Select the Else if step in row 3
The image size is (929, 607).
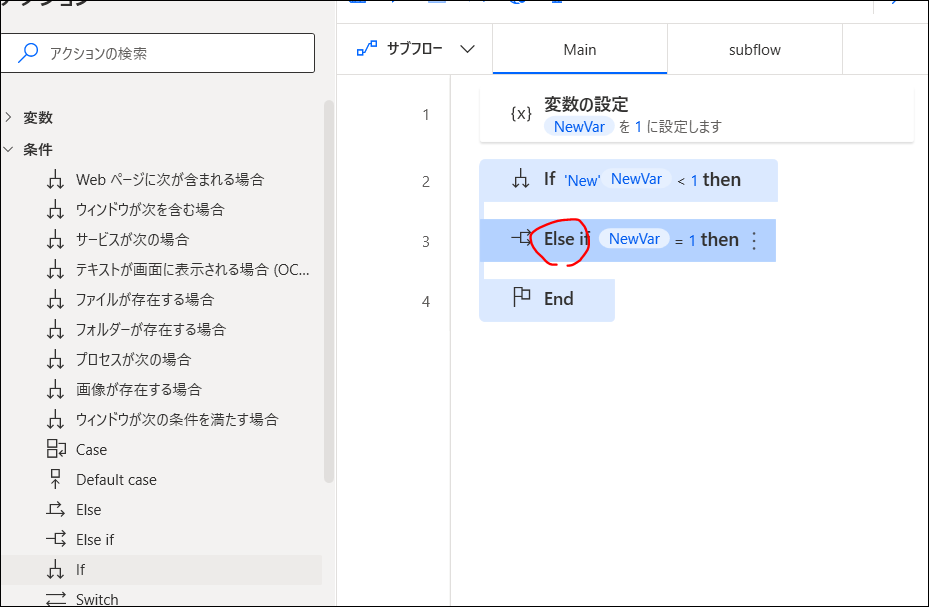click(627, 240)
